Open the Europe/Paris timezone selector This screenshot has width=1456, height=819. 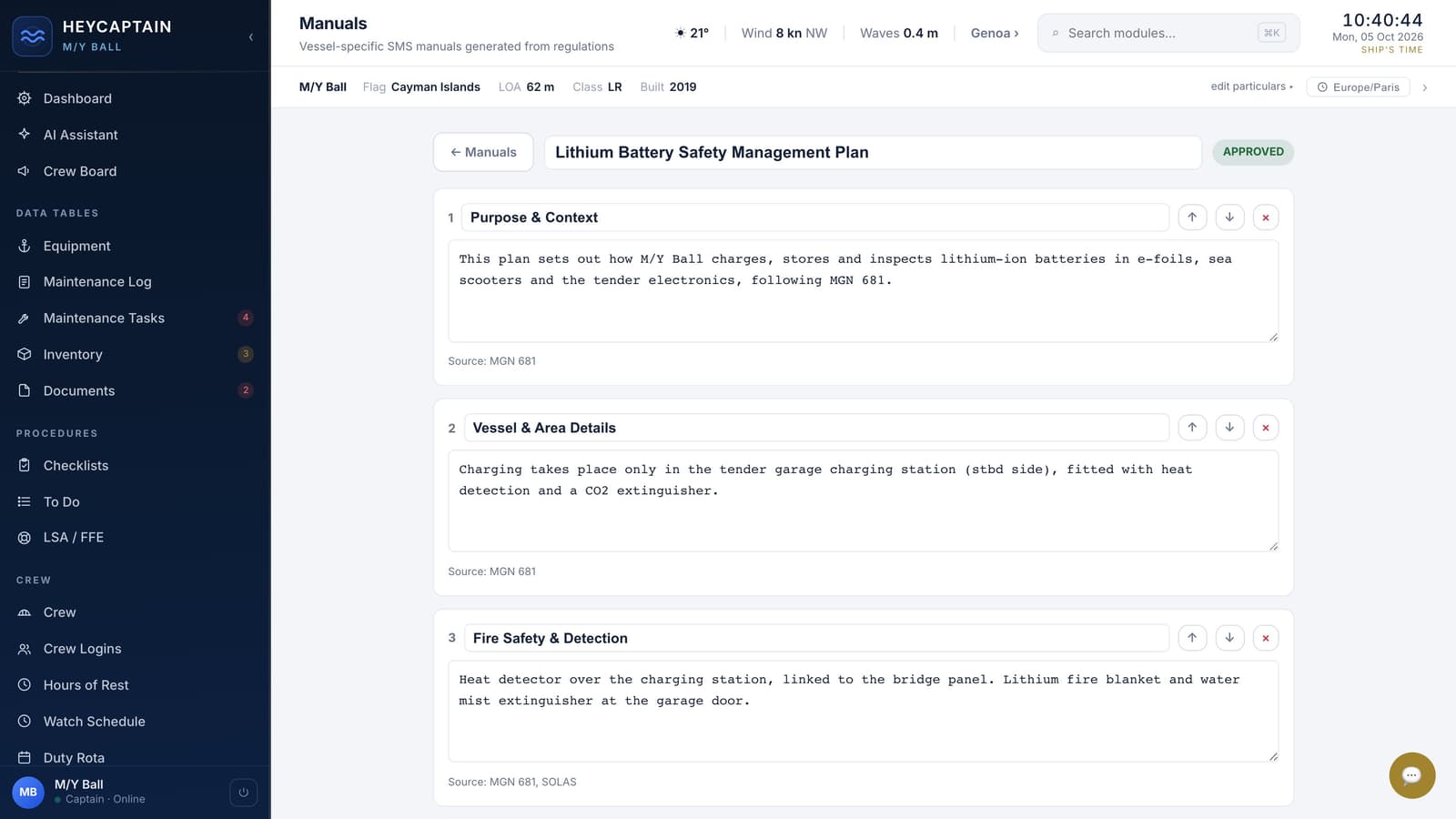1359,87
